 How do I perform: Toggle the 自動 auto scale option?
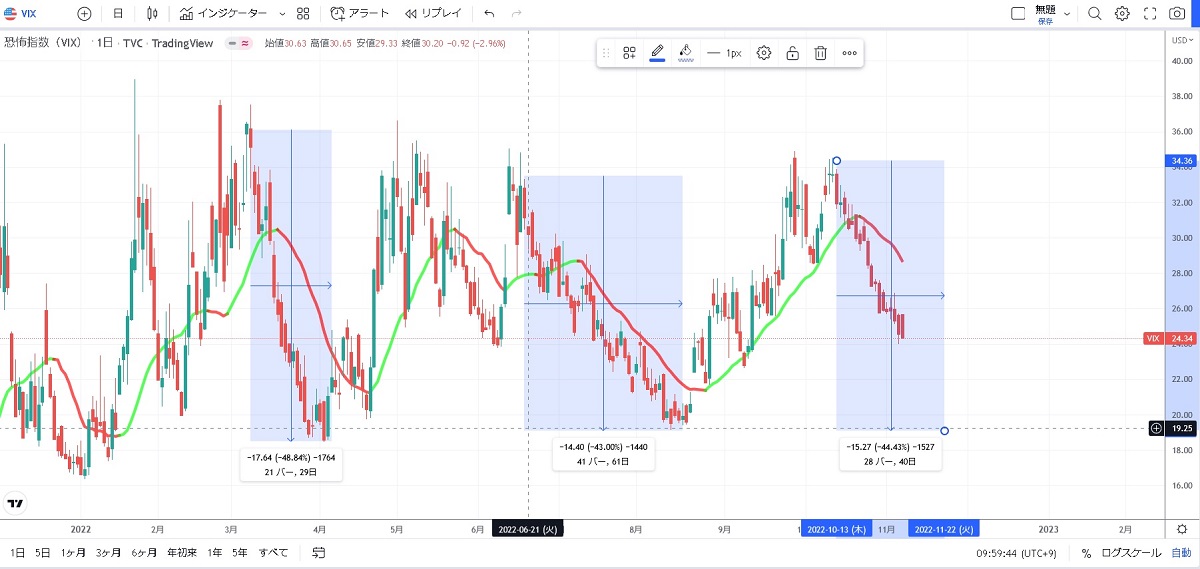[x=1181, y=553]
